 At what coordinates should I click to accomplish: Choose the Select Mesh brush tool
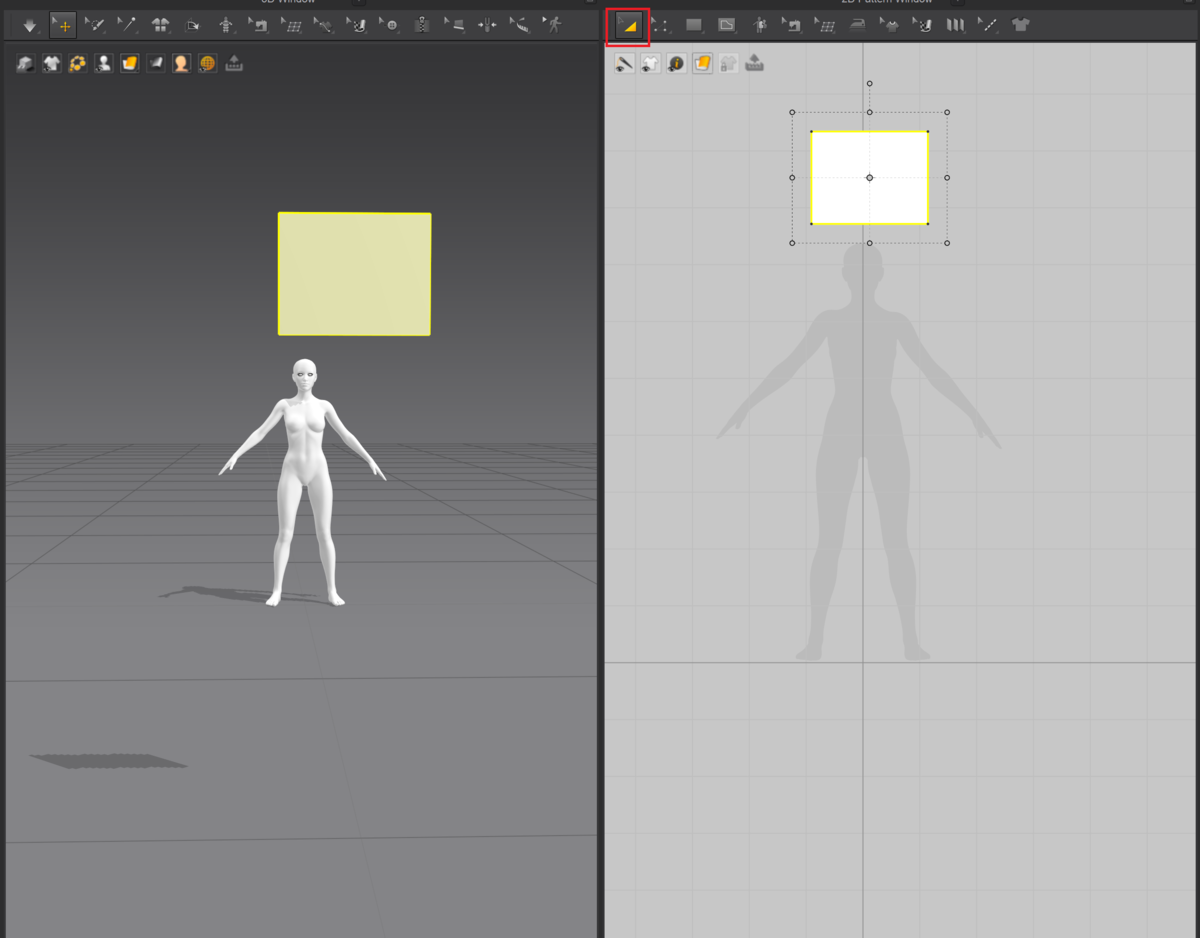click(95, 25)
